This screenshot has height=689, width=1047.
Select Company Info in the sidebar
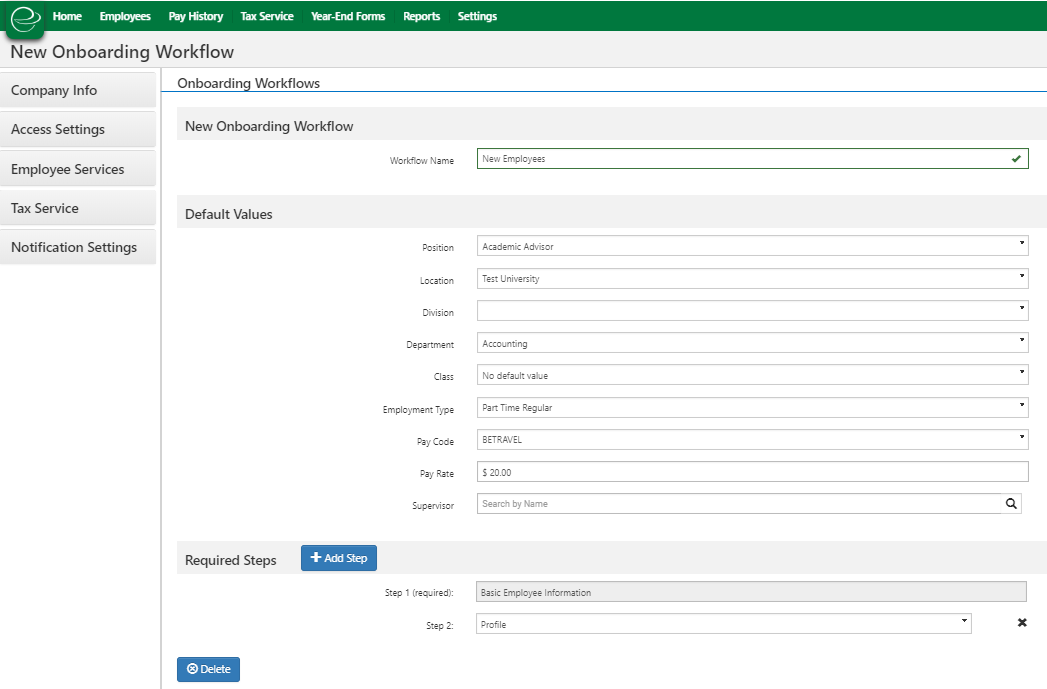click(78, 90)
